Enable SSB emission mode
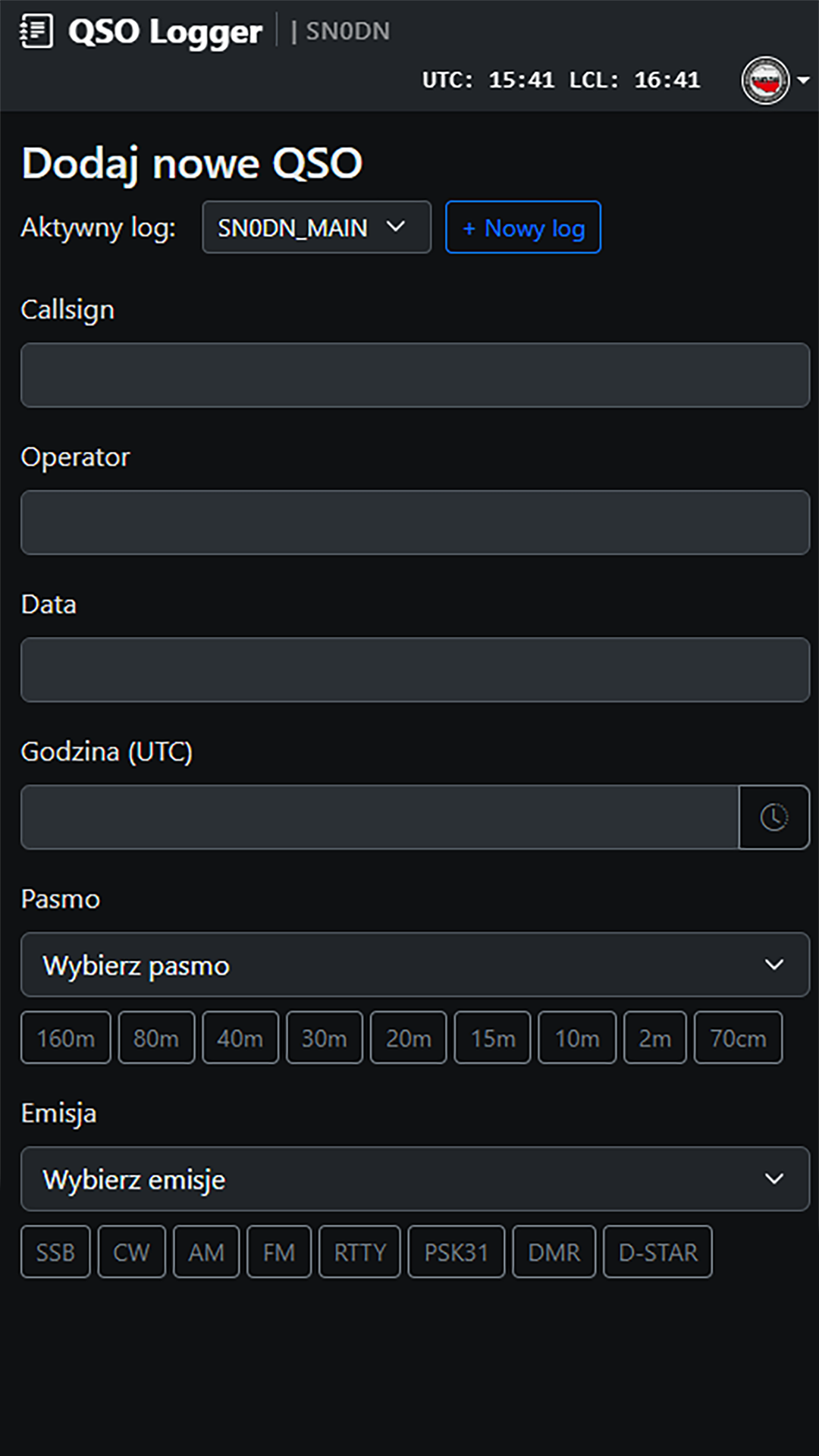This screenshot has width=819, height=1456. (x=55, y=1252)
